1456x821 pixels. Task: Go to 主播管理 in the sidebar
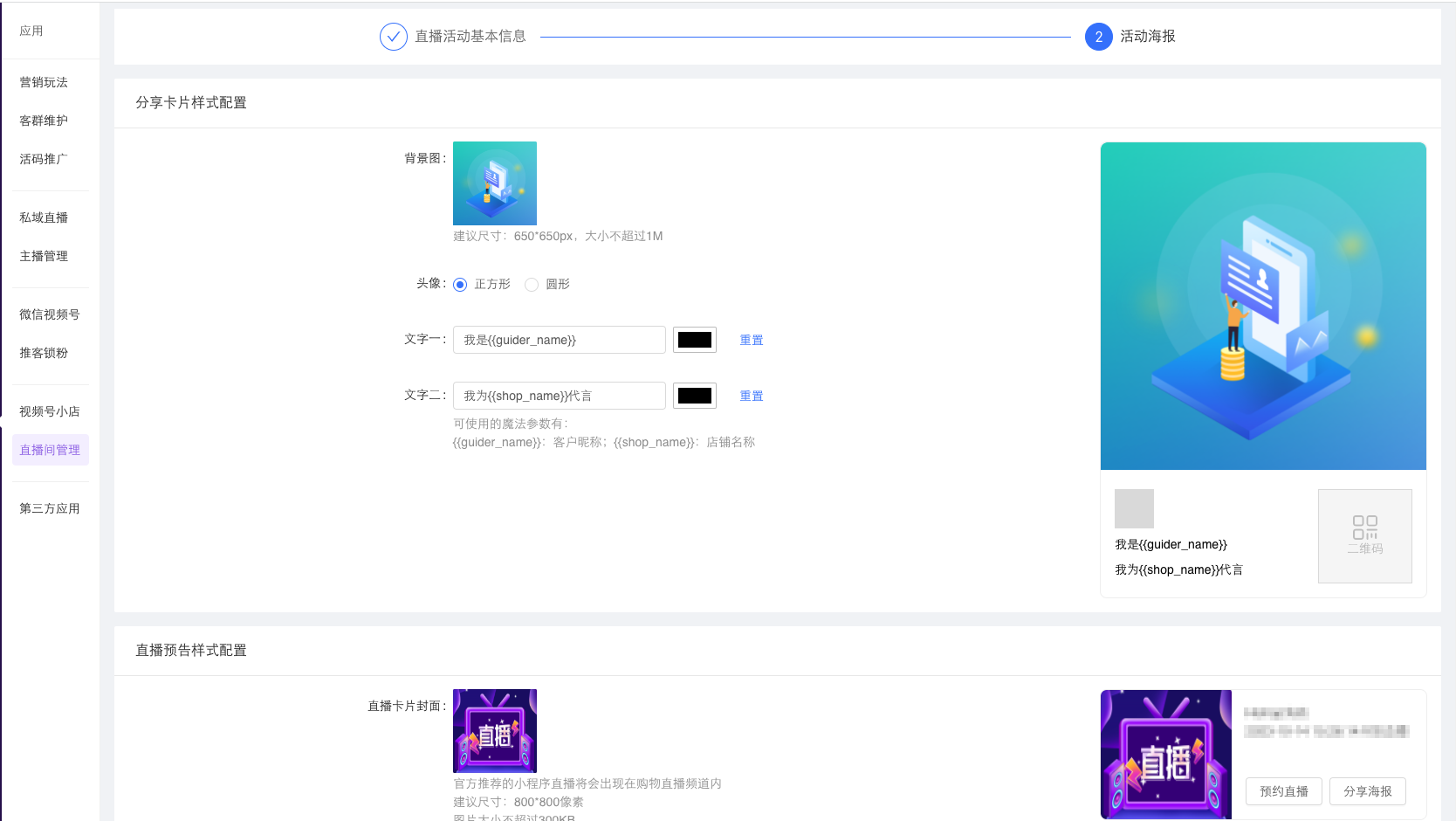44,256
